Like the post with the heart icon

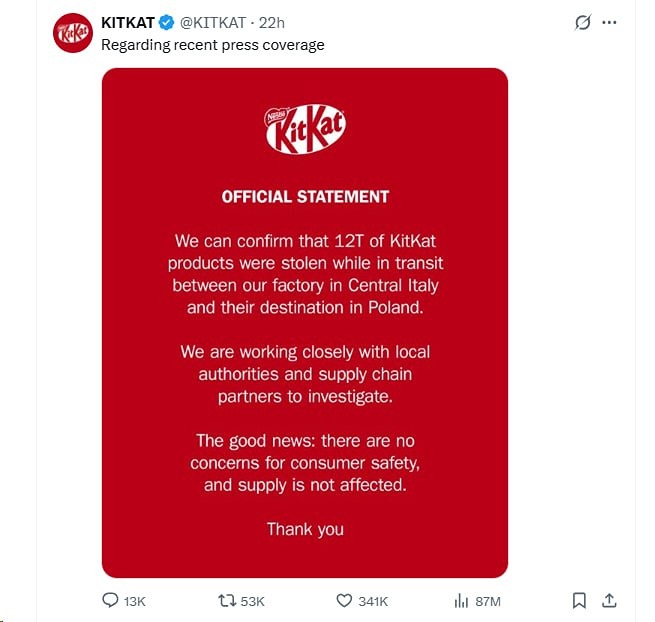(344, 600)
